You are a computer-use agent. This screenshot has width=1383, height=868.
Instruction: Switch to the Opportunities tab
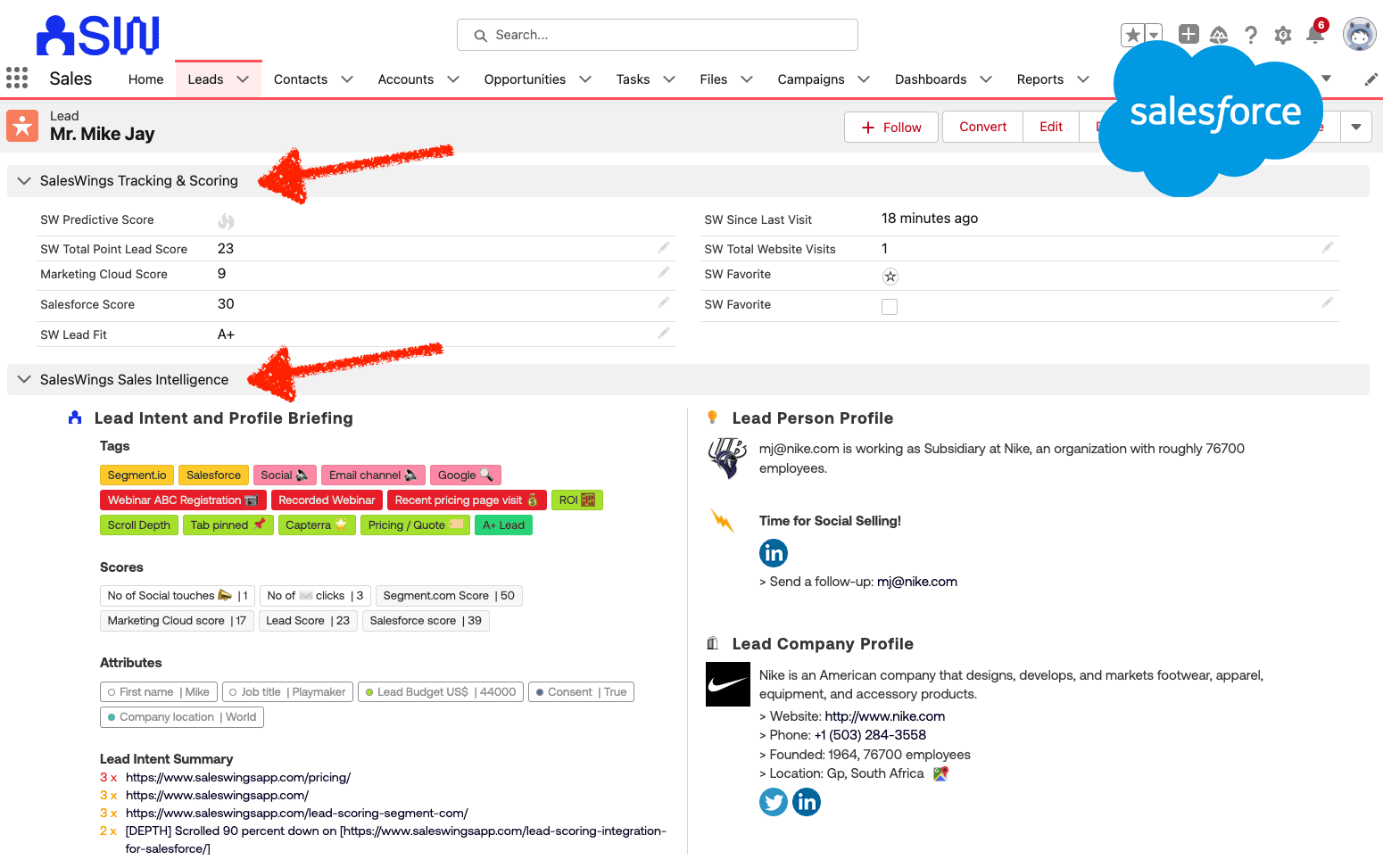point(525,79)
